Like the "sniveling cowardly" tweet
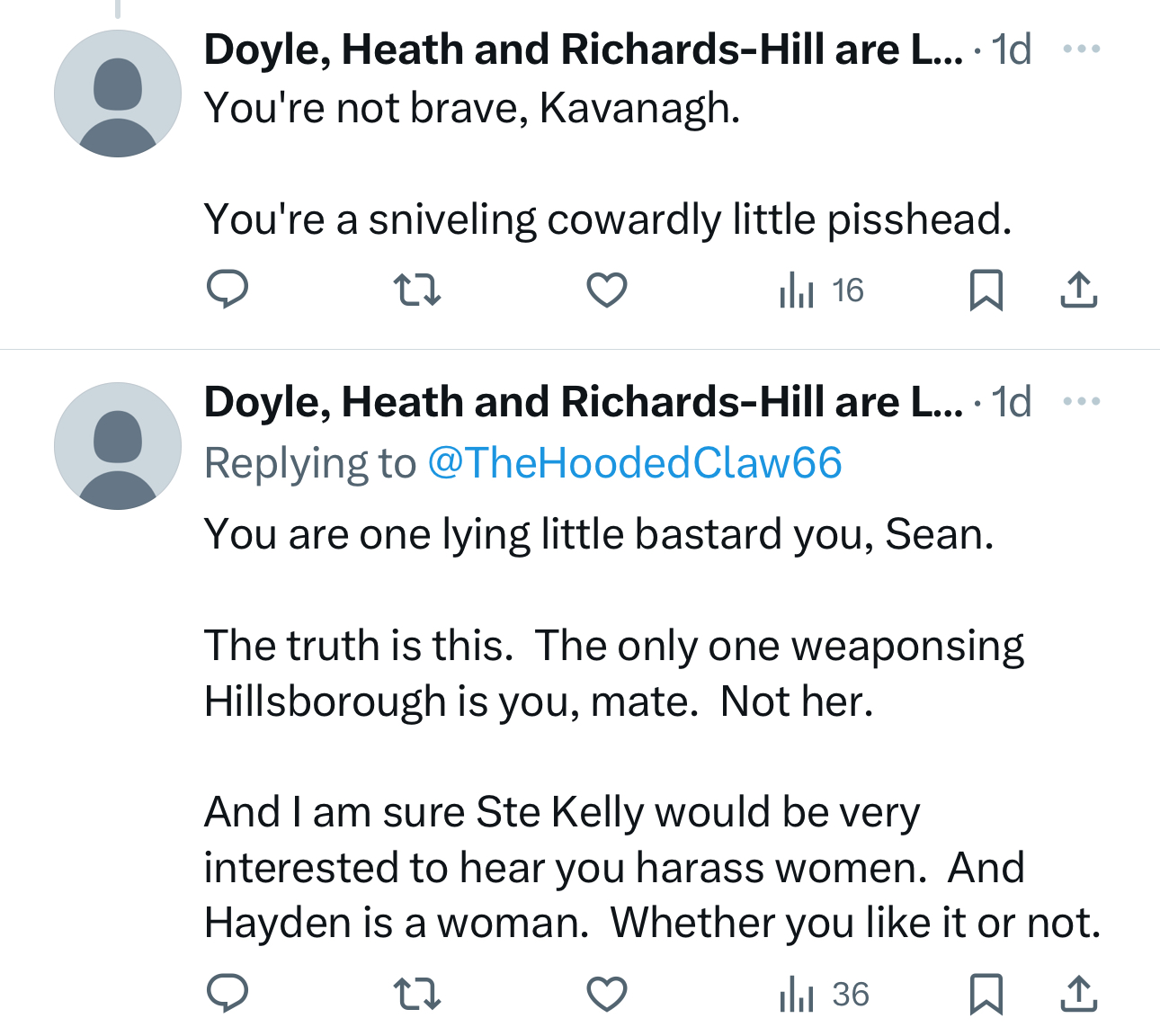Screen dimensions: 1160x1036 click(607, 290)
